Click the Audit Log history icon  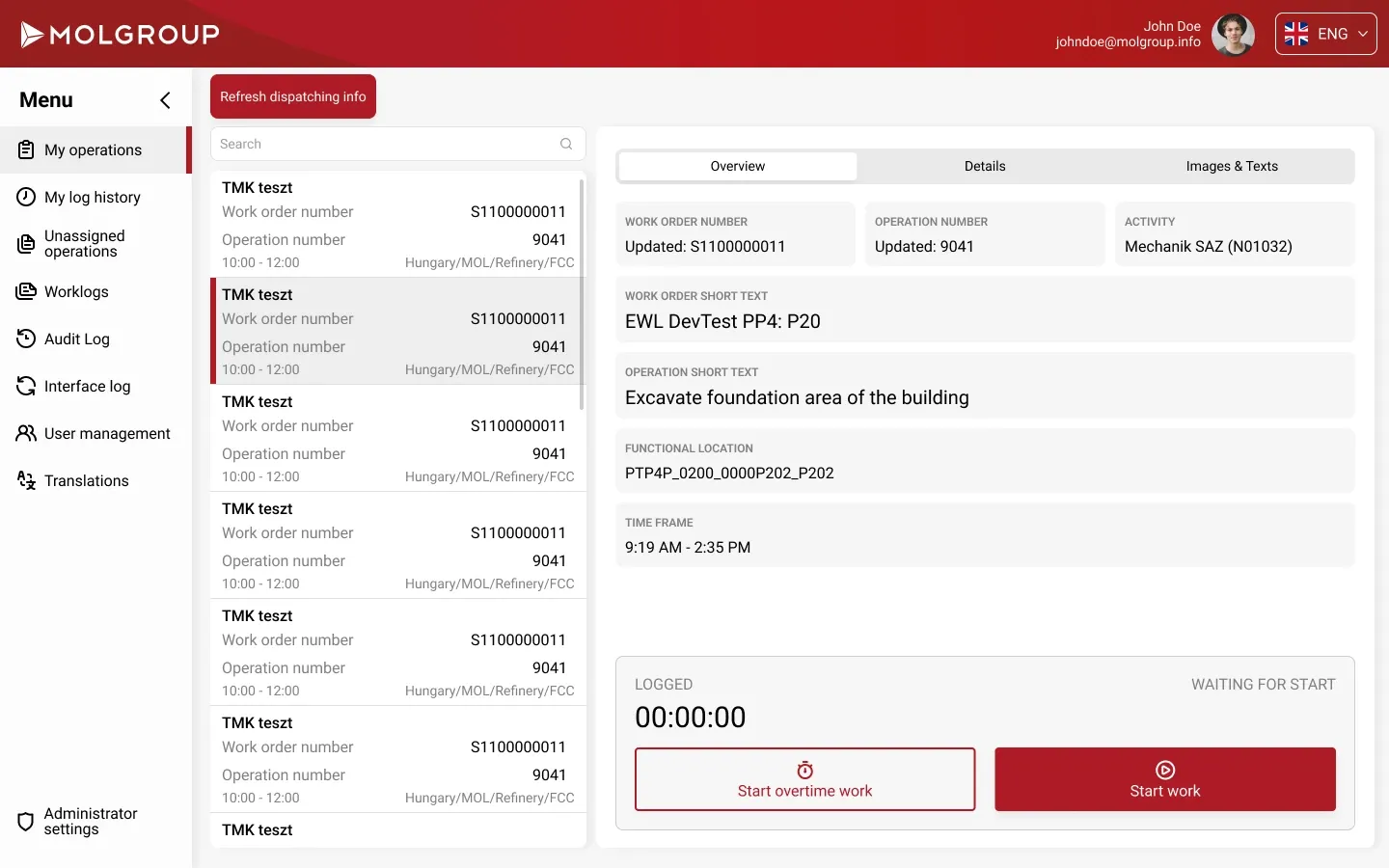26,339
